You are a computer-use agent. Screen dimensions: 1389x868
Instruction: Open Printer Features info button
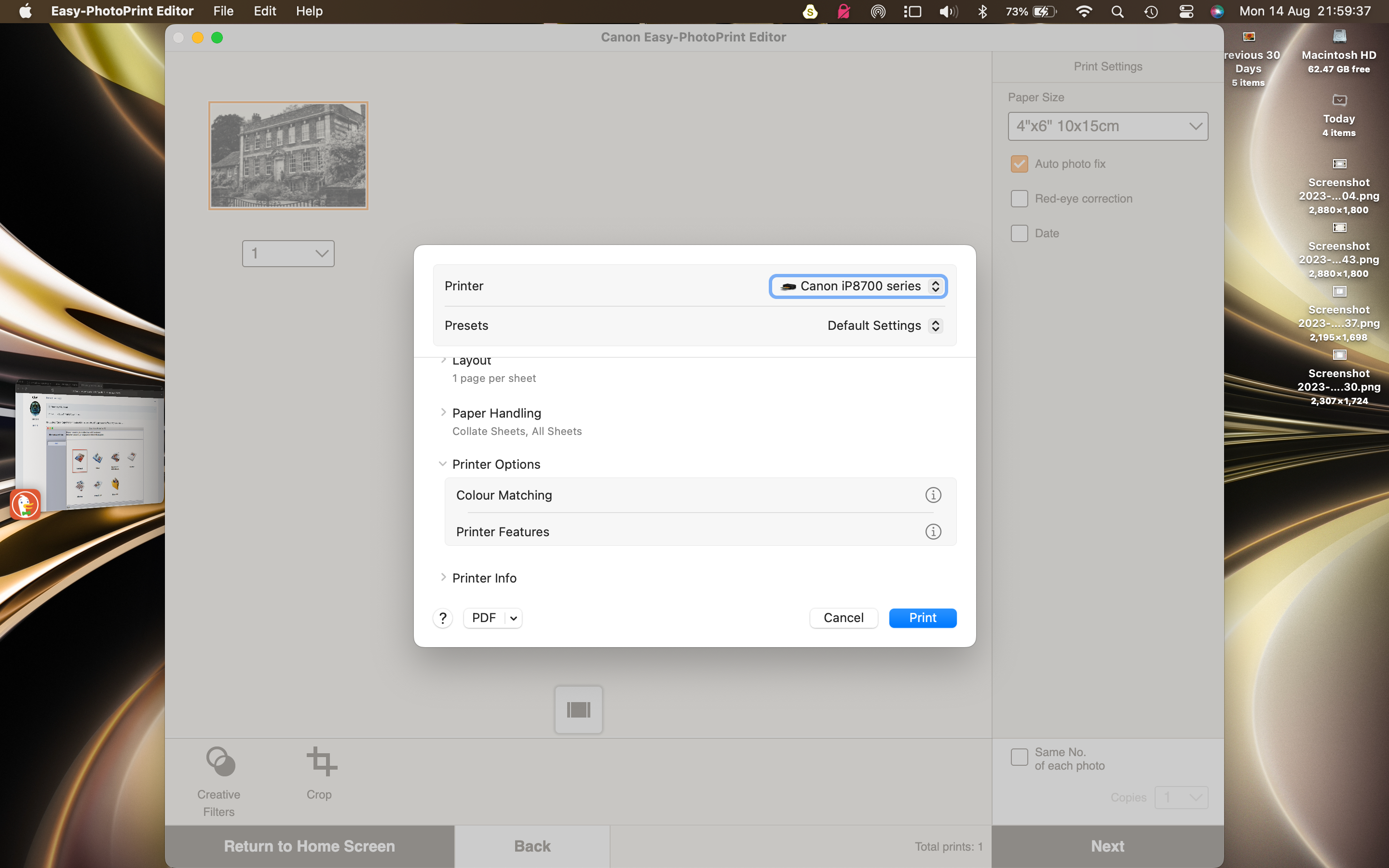[x=933, y=531]
